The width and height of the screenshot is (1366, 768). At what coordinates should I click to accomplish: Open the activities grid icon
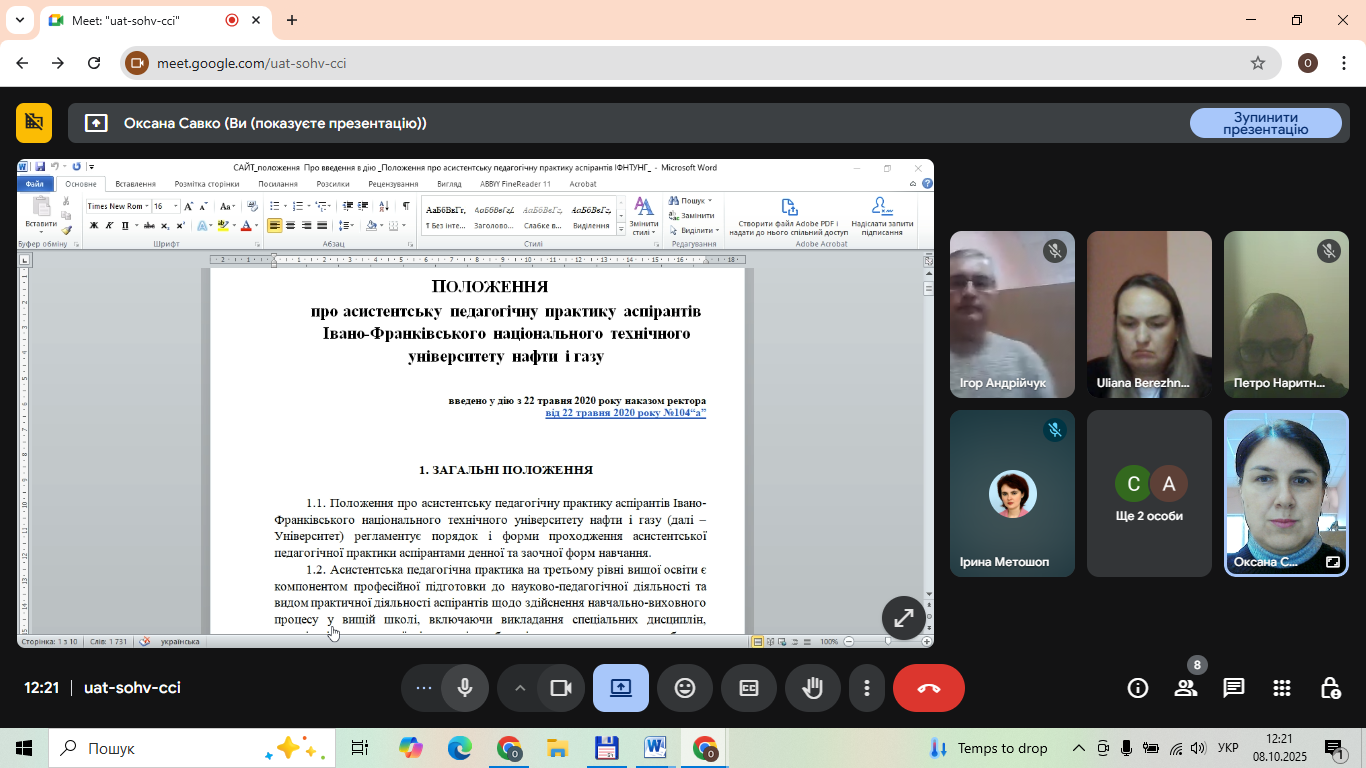[1282, 688]
